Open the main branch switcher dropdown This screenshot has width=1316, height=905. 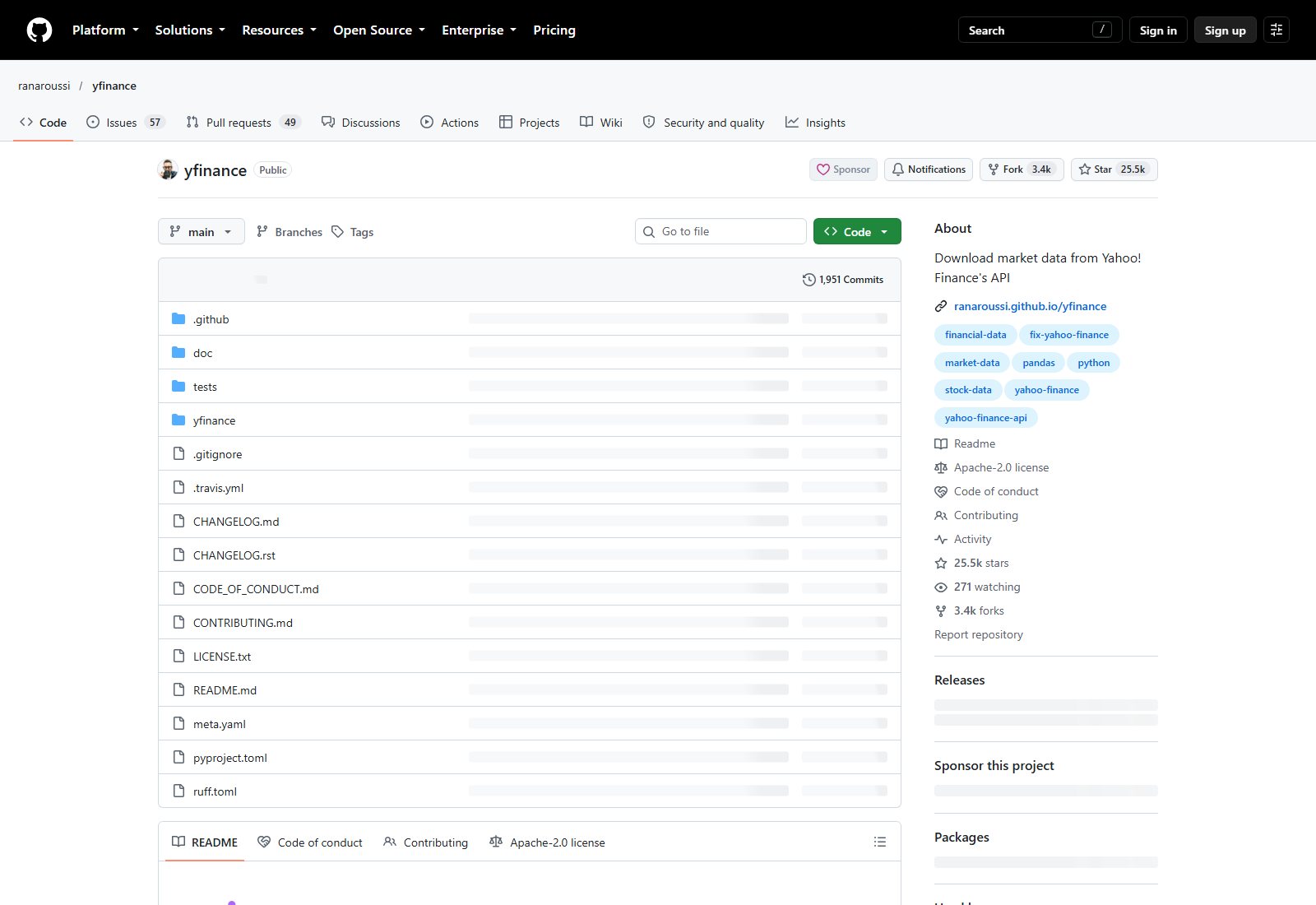pos(202,232)
